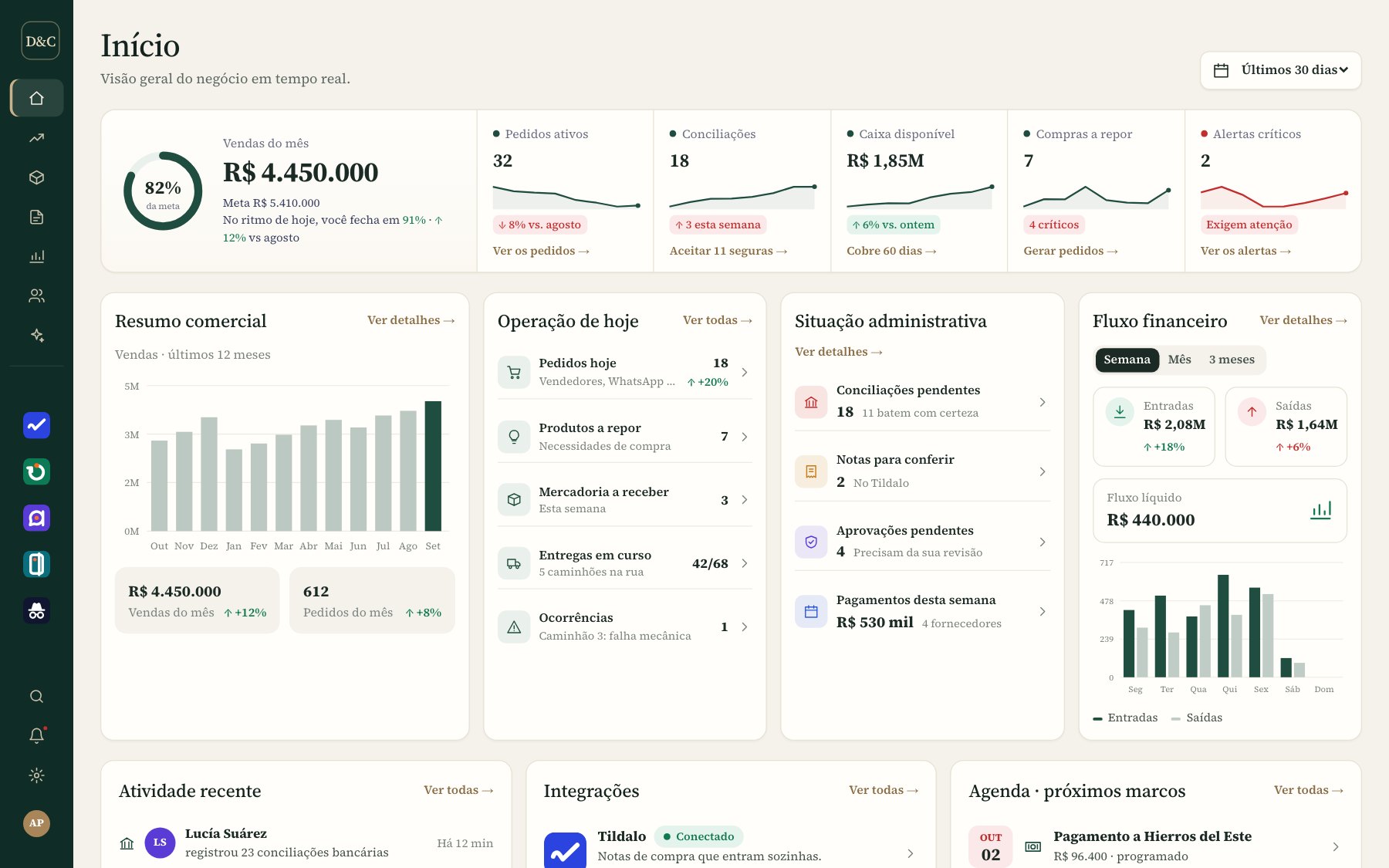Open Ver detalhes in Resumo comercial

(x=411, y=320)
